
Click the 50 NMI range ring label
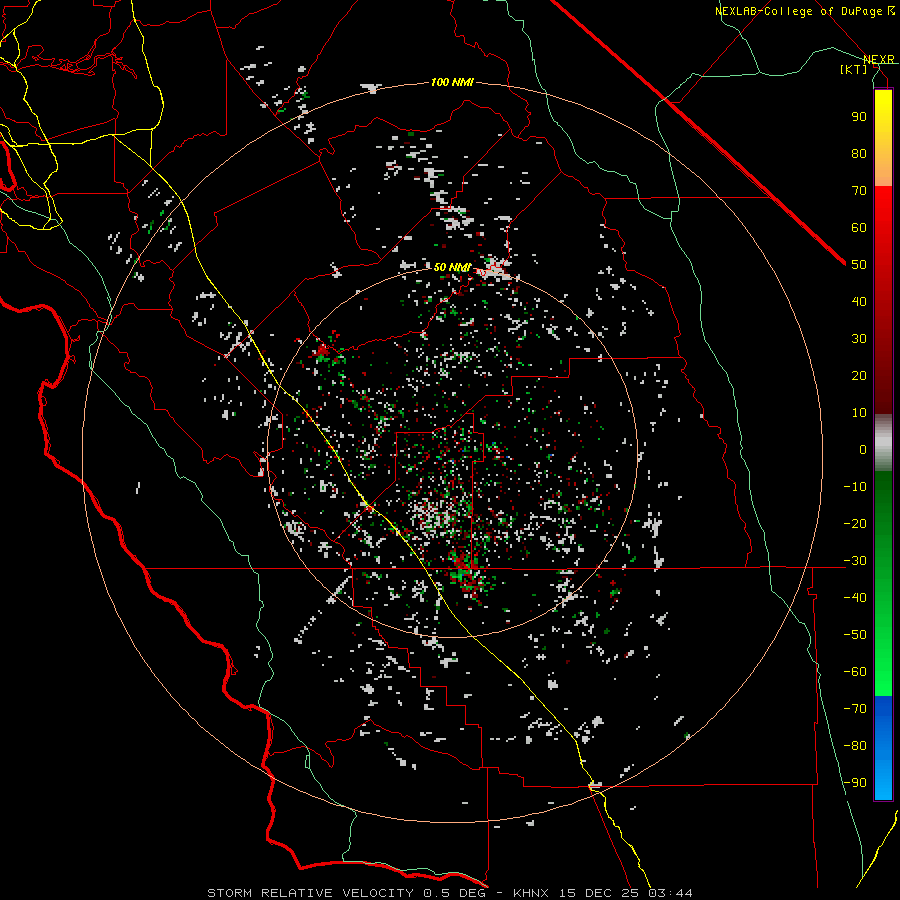(x=451, y=267)
